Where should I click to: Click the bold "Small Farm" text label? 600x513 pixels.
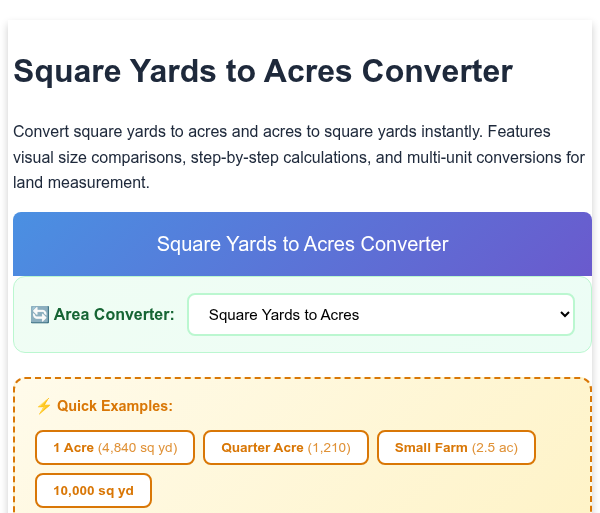431,448
